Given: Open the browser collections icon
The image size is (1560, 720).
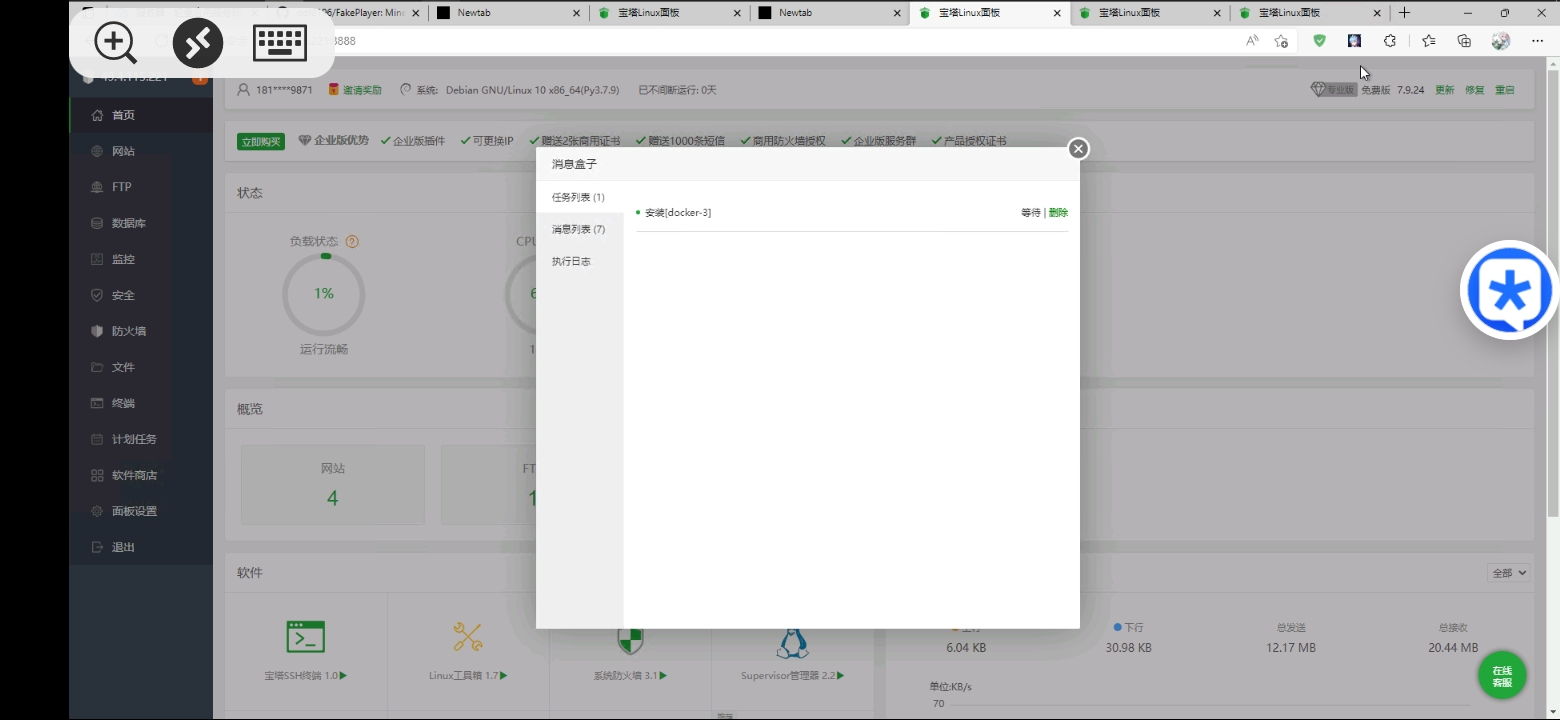Looking at the screenshot, I should coord(1464,41).
